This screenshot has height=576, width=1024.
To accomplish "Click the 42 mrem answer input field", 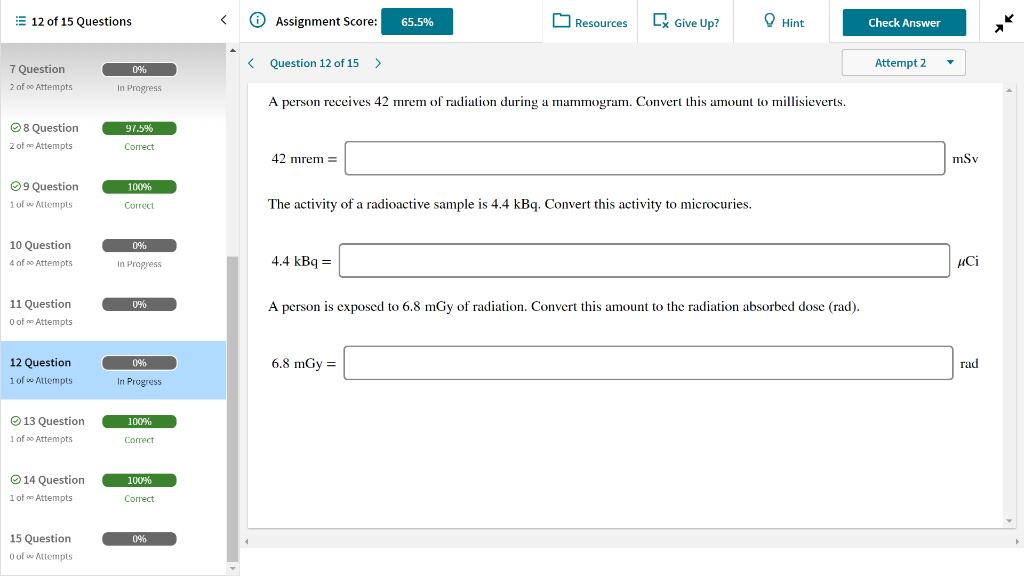I will point(645,157).
